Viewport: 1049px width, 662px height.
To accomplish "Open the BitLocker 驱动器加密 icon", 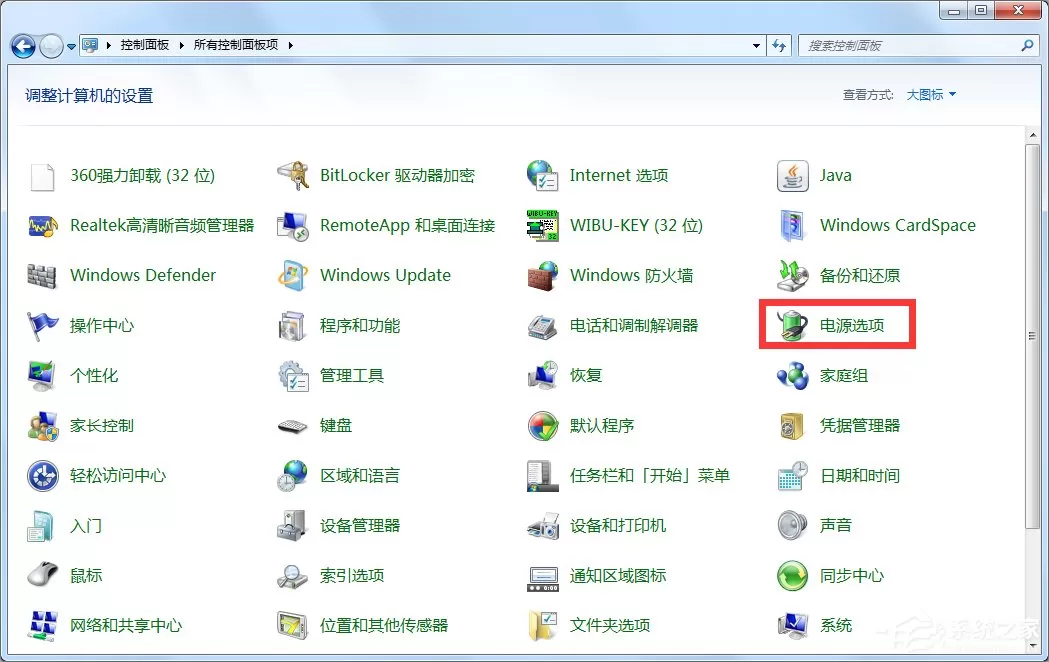I will click(292, 176).
